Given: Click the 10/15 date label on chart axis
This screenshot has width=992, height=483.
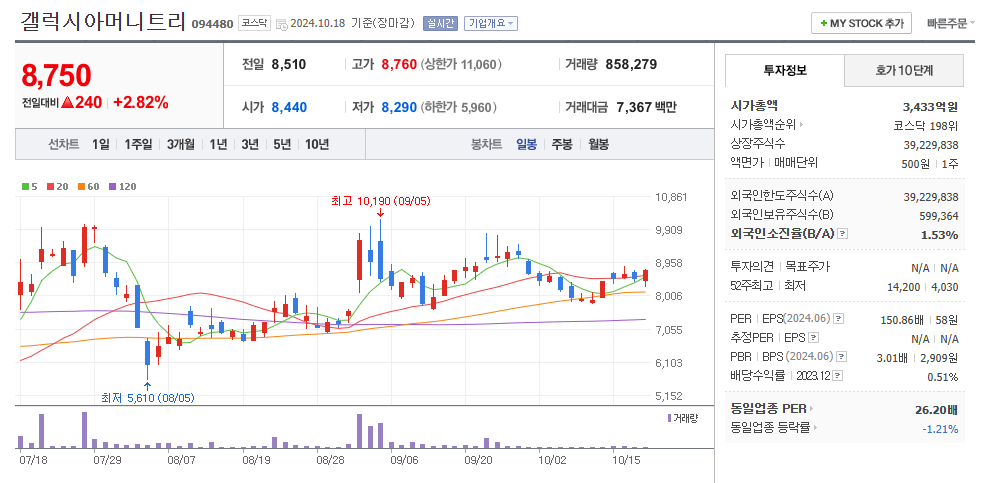Looking at the screenshot, I should (x=626, y=460).
